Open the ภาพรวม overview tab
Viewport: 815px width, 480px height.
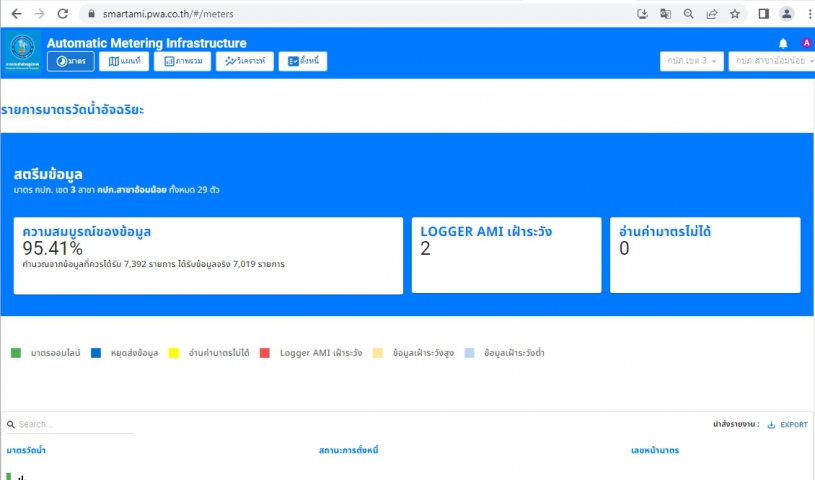(x=182, y=61)
